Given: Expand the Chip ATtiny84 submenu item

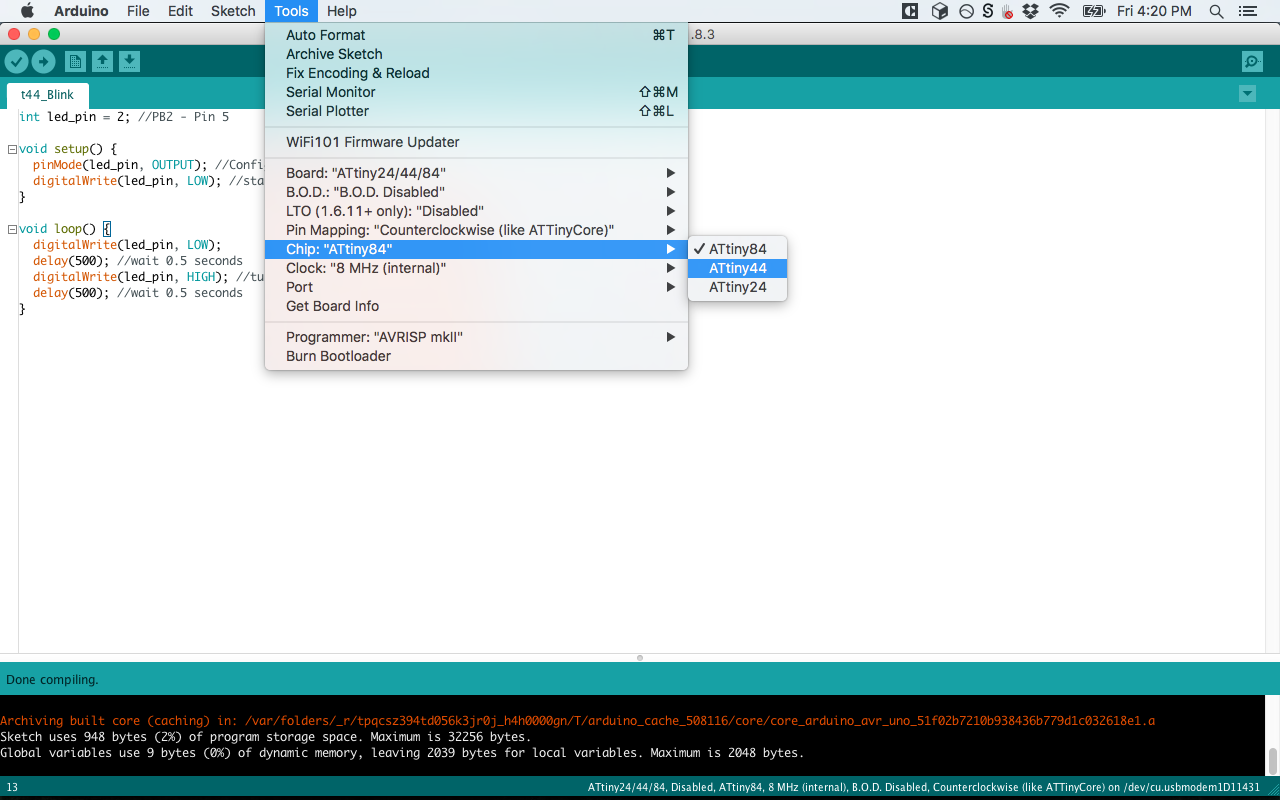Looking at the screenshot, I should (x=476, y=249).
